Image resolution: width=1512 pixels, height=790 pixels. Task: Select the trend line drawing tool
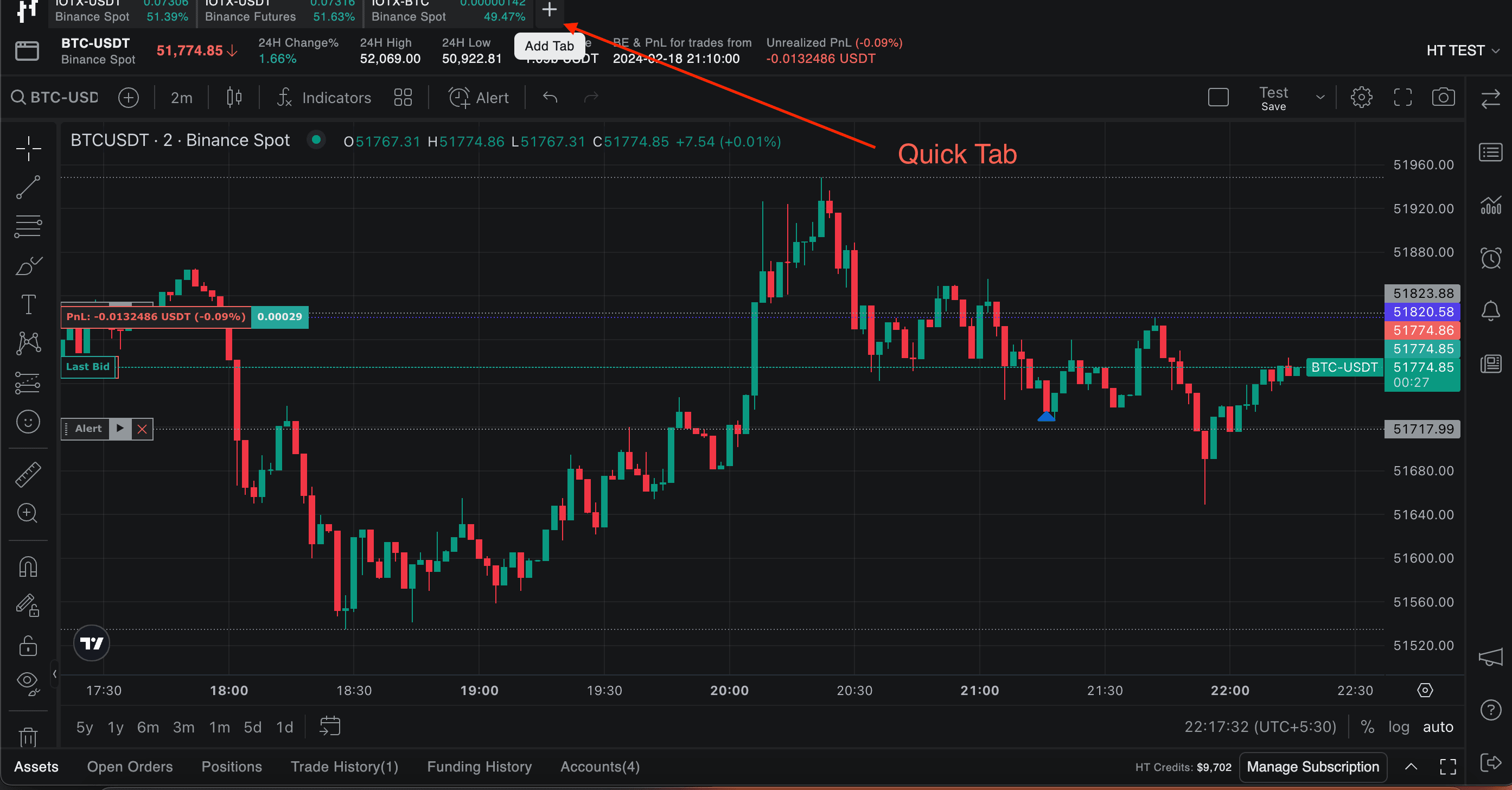28,187
